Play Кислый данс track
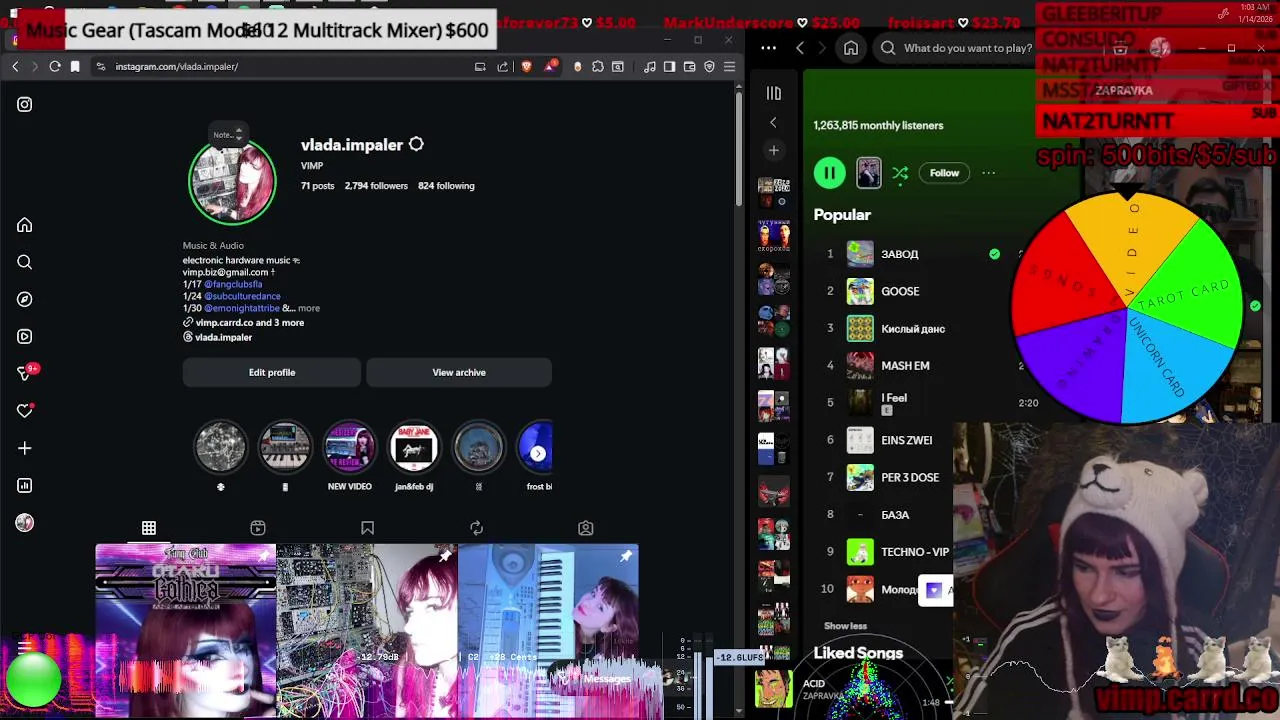 912,328
